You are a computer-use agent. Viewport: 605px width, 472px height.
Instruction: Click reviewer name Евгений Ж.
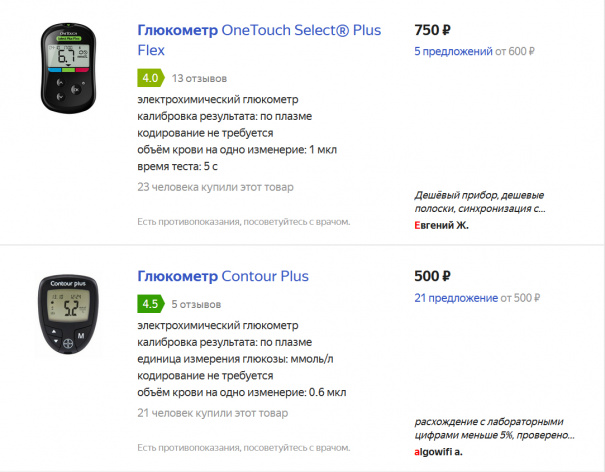(x=441, y=225)
